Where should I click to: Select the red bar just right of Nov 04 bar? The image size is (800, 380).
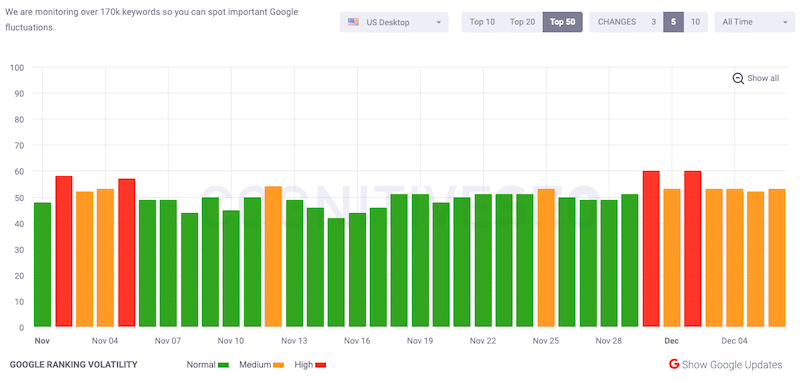point(127,253)
